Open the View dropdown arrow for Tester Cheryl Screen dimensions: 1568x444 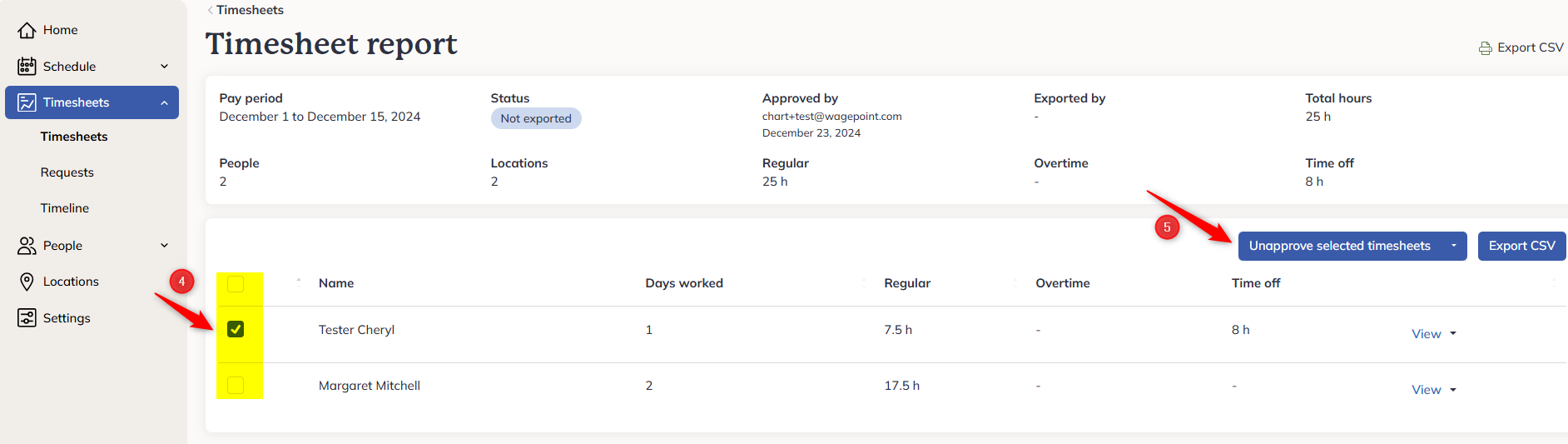click(1453, 333)
